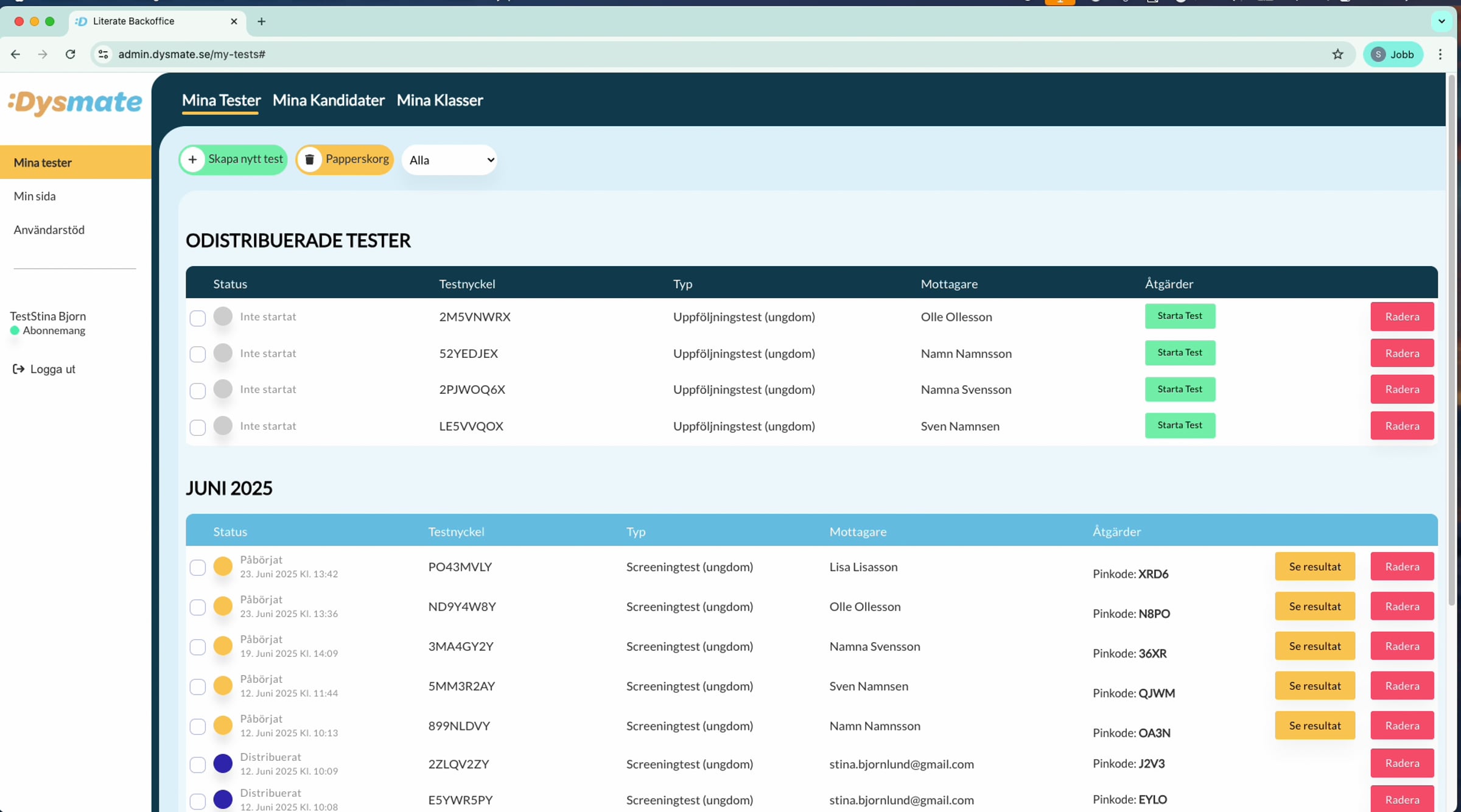
Task: Click orange status dot for 3MA4GY2Y
Action: 223,646
